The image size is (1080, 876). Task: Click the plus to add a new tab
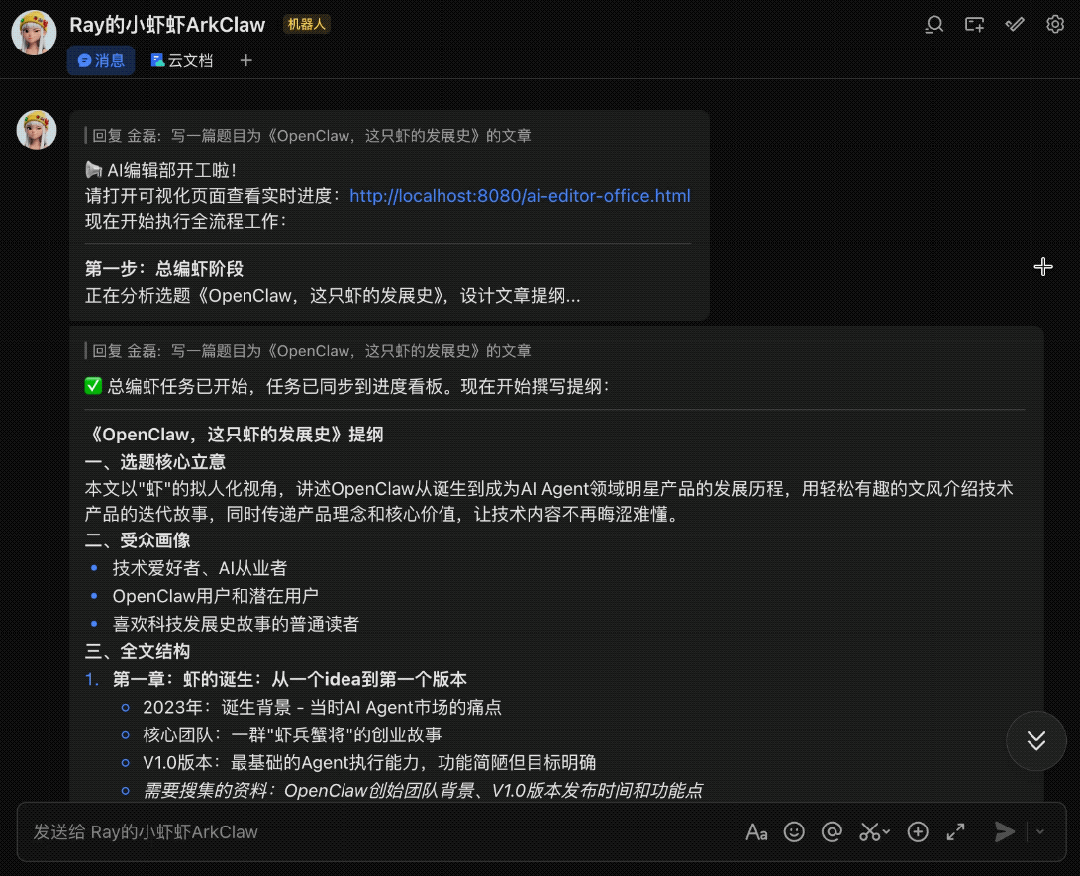tap(245, 60)
